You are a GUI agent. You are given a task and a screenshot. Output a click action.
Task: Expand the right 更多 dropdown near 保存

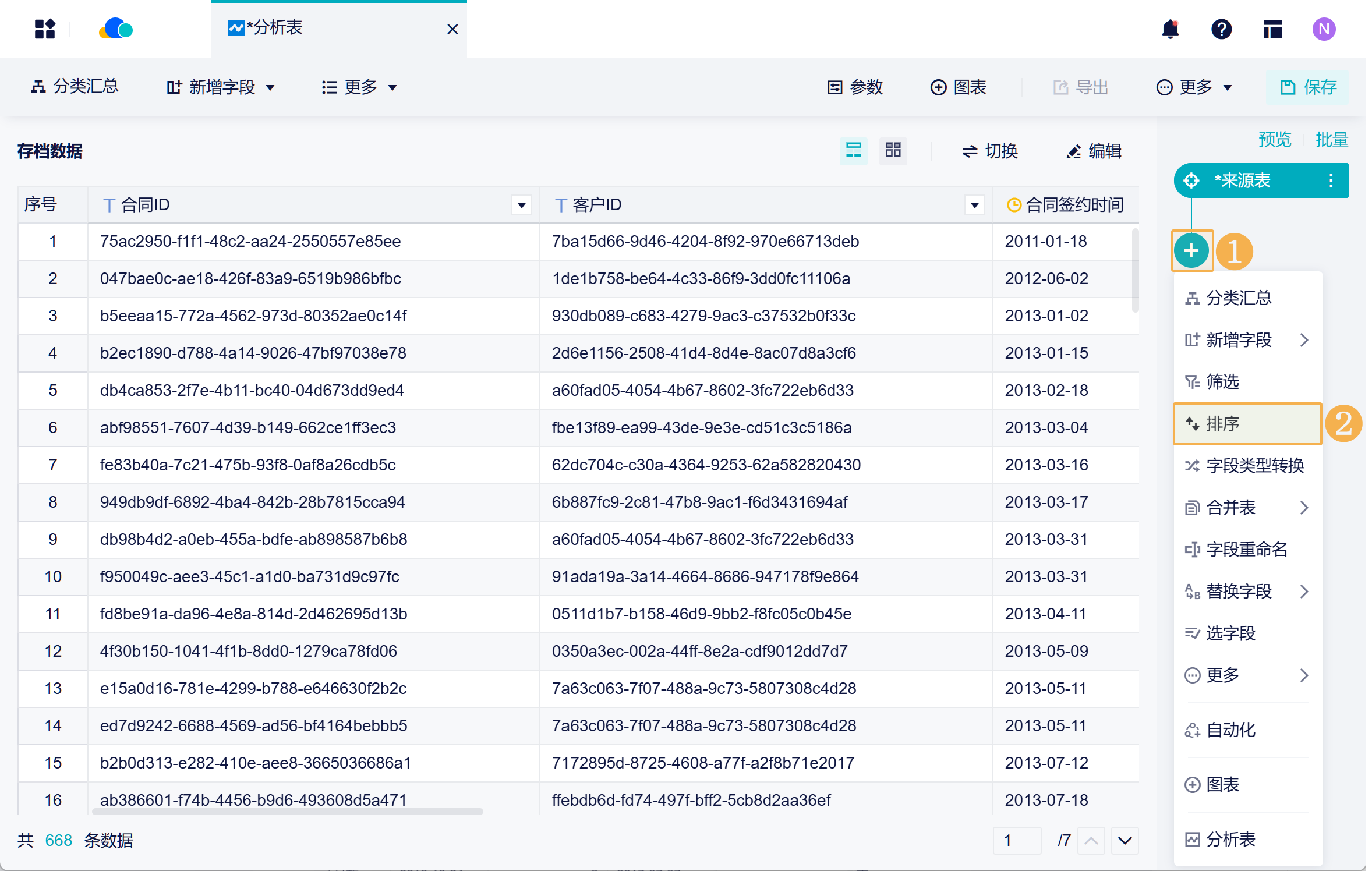(1194, 87)
